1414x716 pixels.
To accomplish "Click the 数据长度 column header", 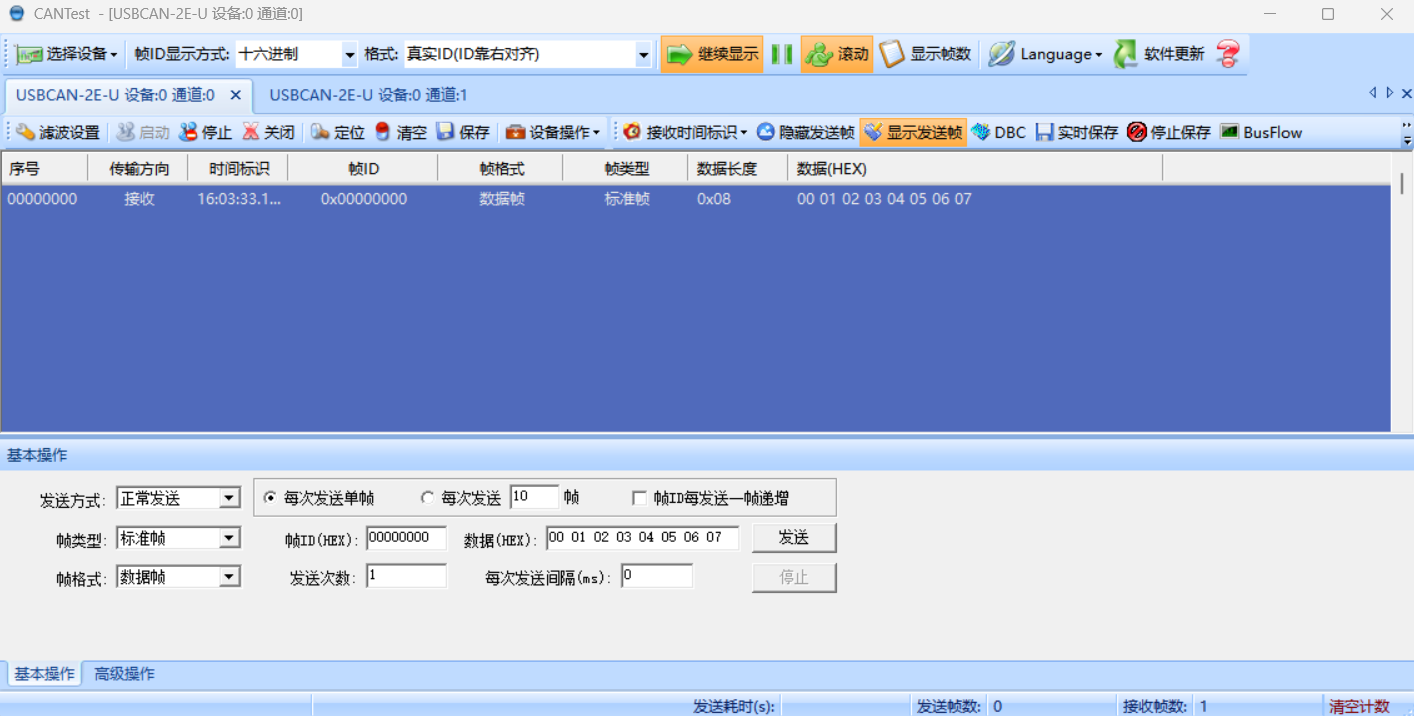I will (x=738, y=168).
